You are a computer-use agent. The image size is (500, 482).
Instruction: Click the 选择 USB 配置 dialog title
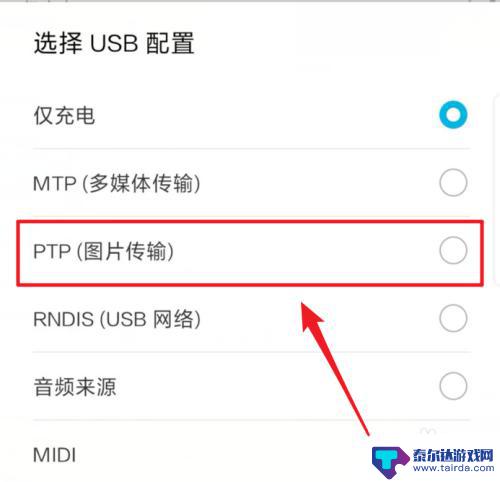pyautogui.click(x=114, y=43)
